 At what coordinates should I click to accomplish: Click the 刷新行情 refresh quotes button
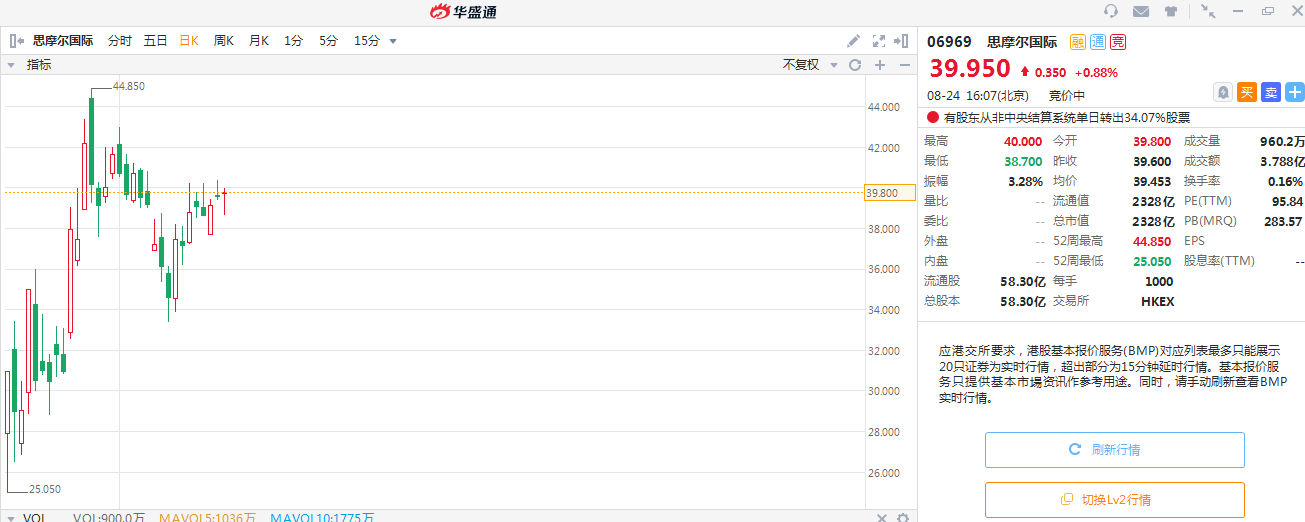tap(1114, 450)
